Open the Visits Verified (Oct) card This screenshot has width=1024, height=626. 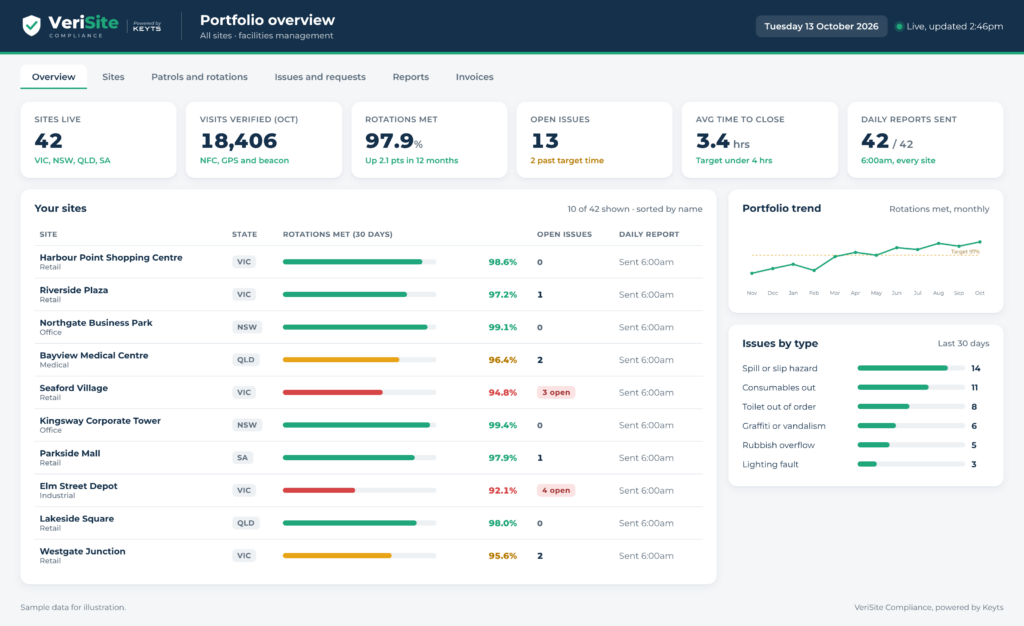pyautogui.click(x=264, y=140)
